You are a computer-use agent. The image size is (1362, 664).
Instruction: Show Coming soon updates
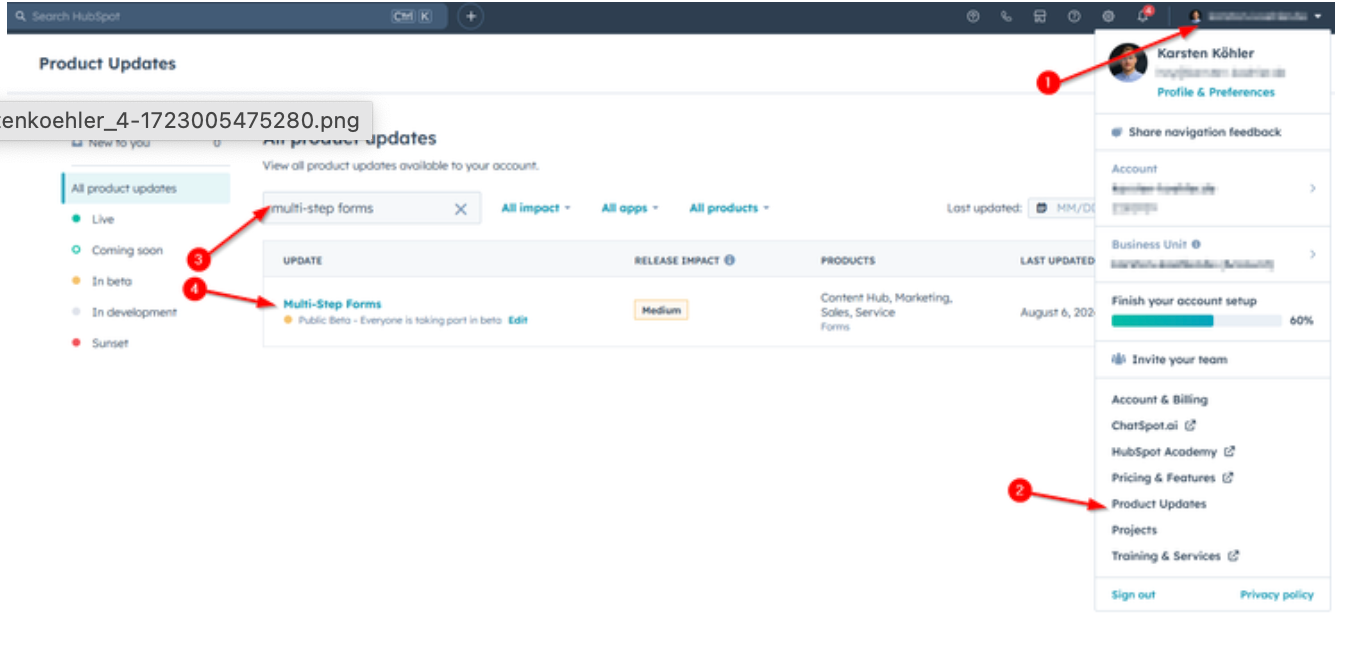coord(126,250)
